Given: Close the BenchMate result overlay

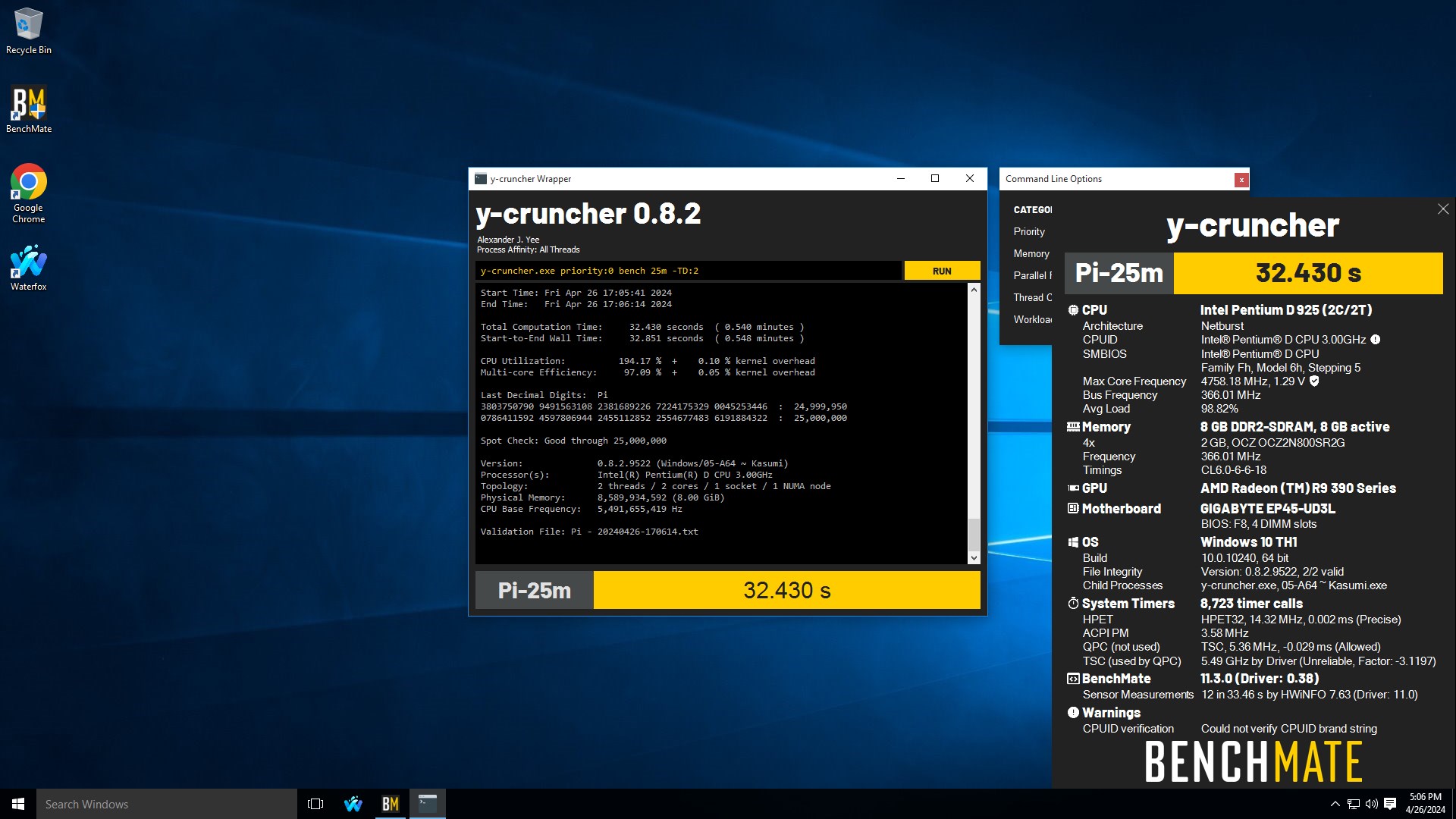Looking at the screenshot, I should tap(1443, 209).
